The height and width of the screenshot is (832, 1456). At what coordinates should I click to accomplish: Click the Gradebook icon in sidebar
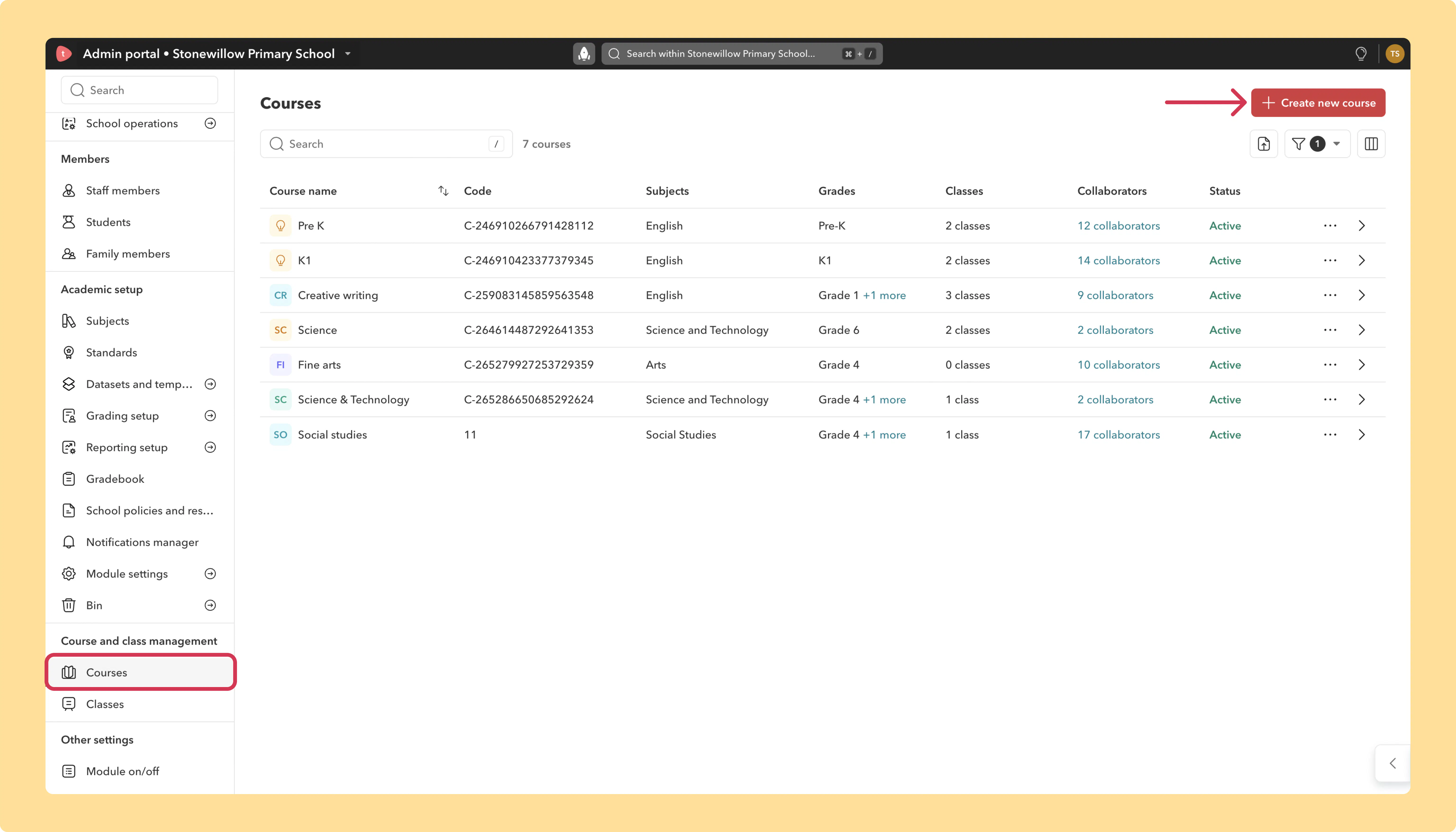(x=68, y=479)
